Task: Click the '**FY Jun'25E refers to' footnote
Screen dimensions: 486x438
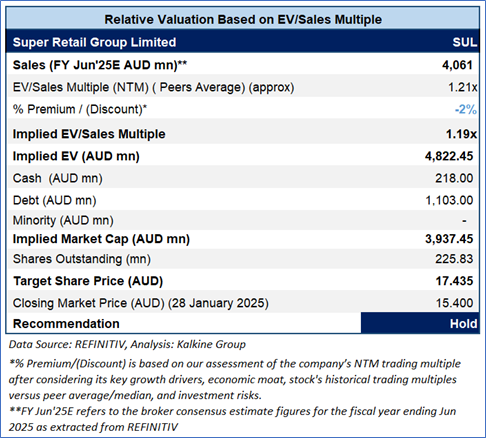Action: pos(232,419)
